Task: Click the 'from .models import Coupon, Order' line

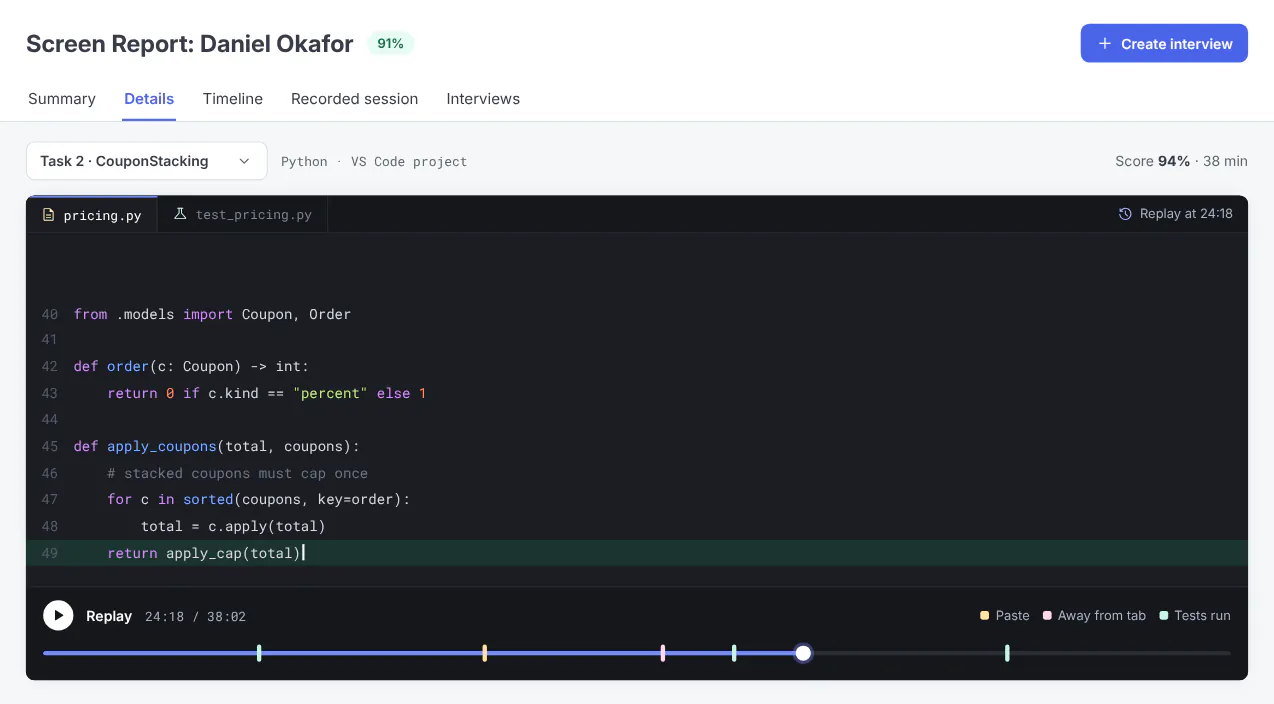Action: pos(212,314)
